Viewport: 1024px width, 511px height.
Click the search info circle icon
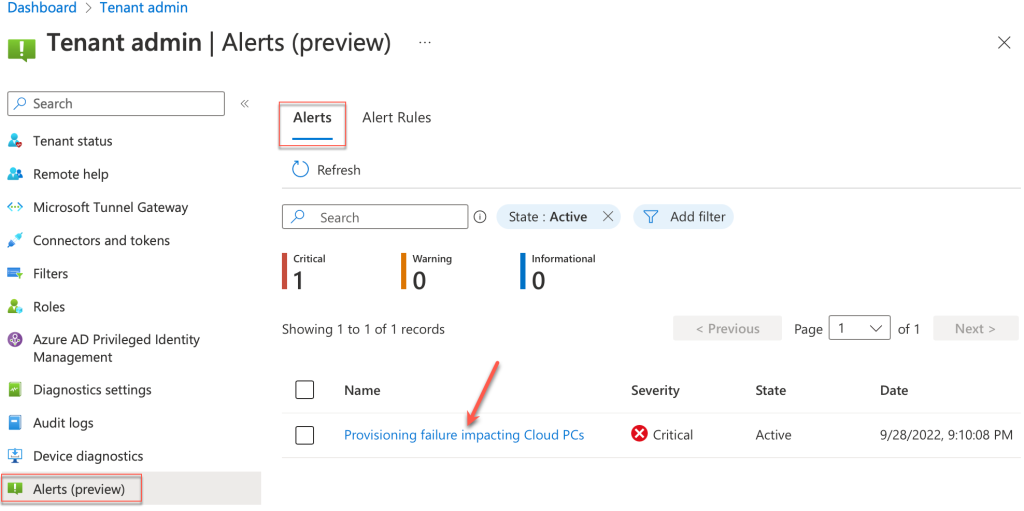coord(480,217)
